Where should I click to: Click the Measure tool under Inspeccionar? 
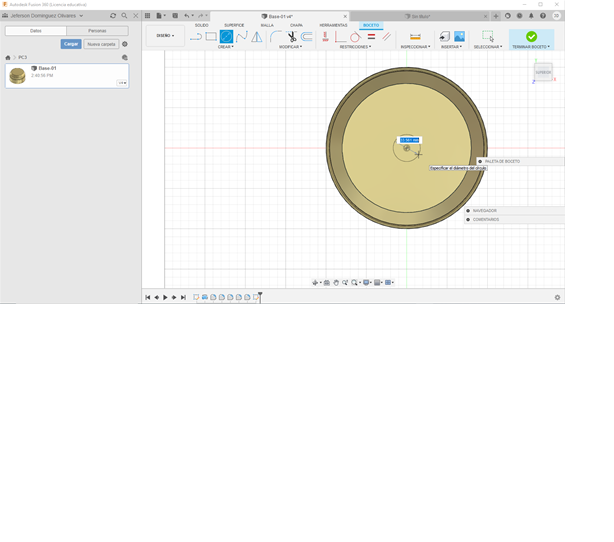[415, 37]
